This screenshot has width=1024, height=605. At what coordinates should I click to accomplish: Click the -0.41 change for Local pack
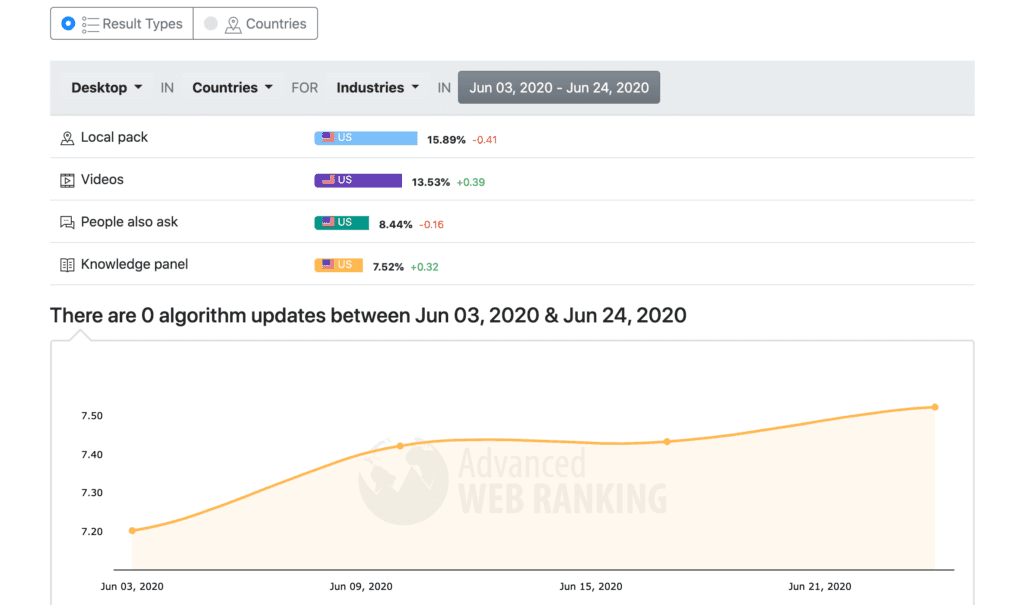pos(485,140)
